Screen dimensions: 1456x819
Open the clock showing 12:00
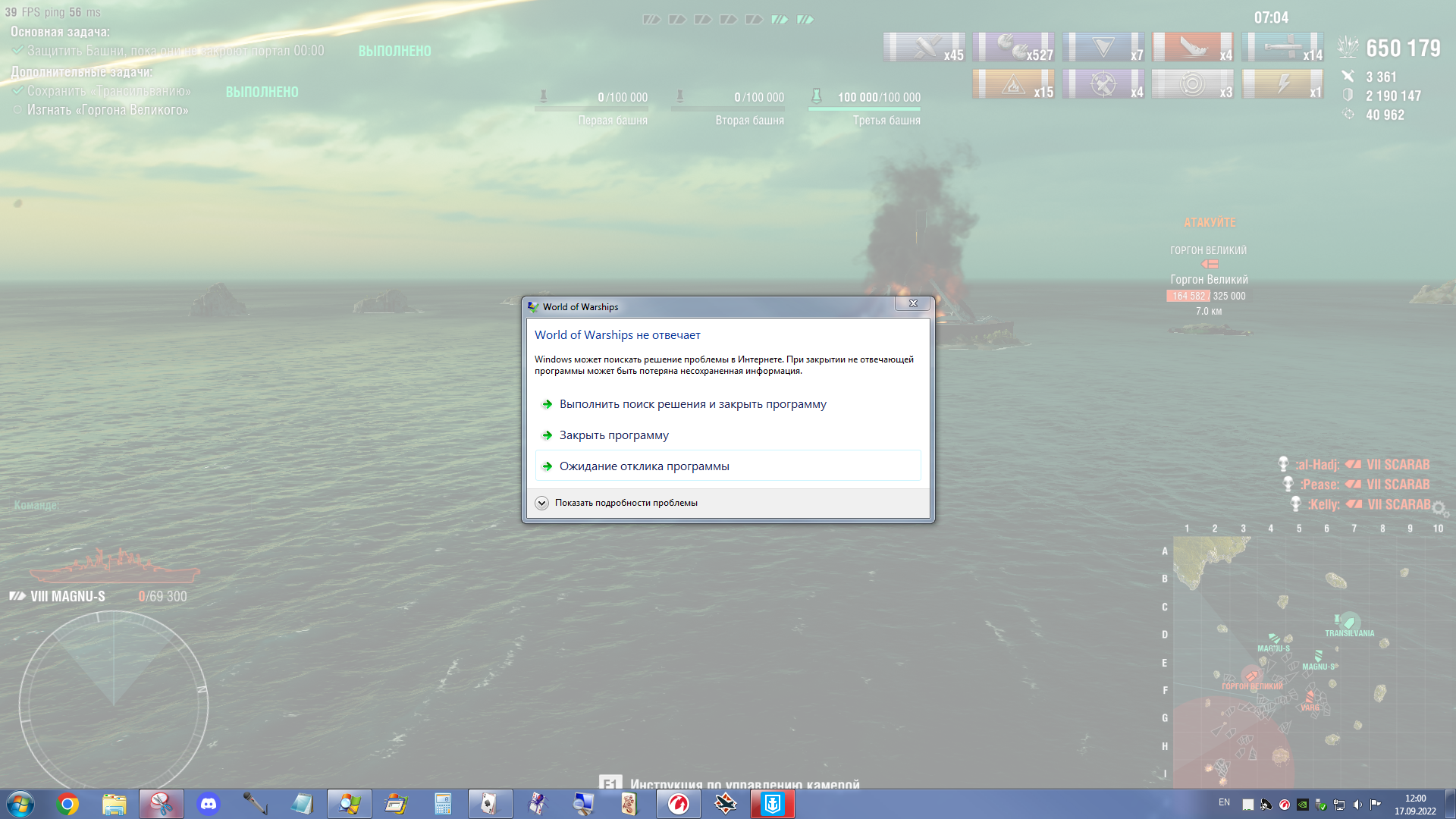(x=1415, y=805)
